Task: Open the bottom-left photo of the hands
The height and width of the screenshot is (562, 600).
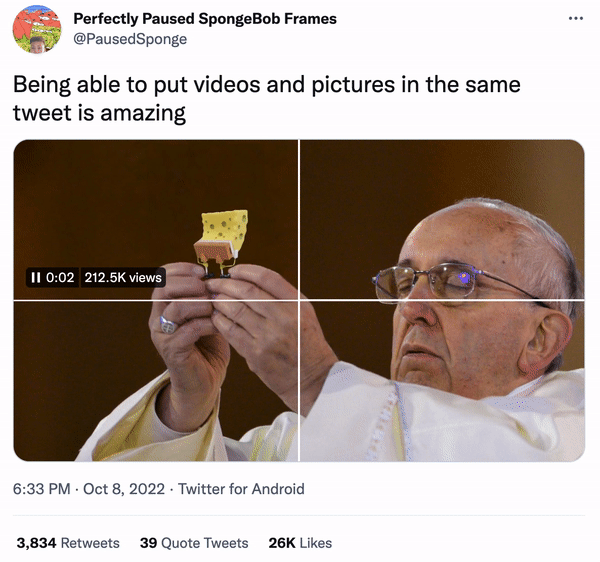Action: [x=155, y=380]
